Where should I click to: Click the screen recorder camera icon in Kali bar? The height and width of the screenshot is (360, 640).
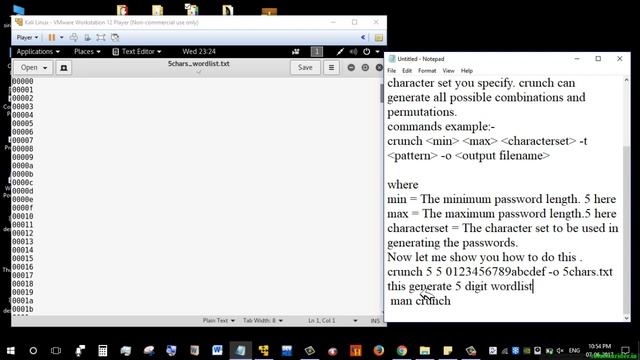coord(296,51)
